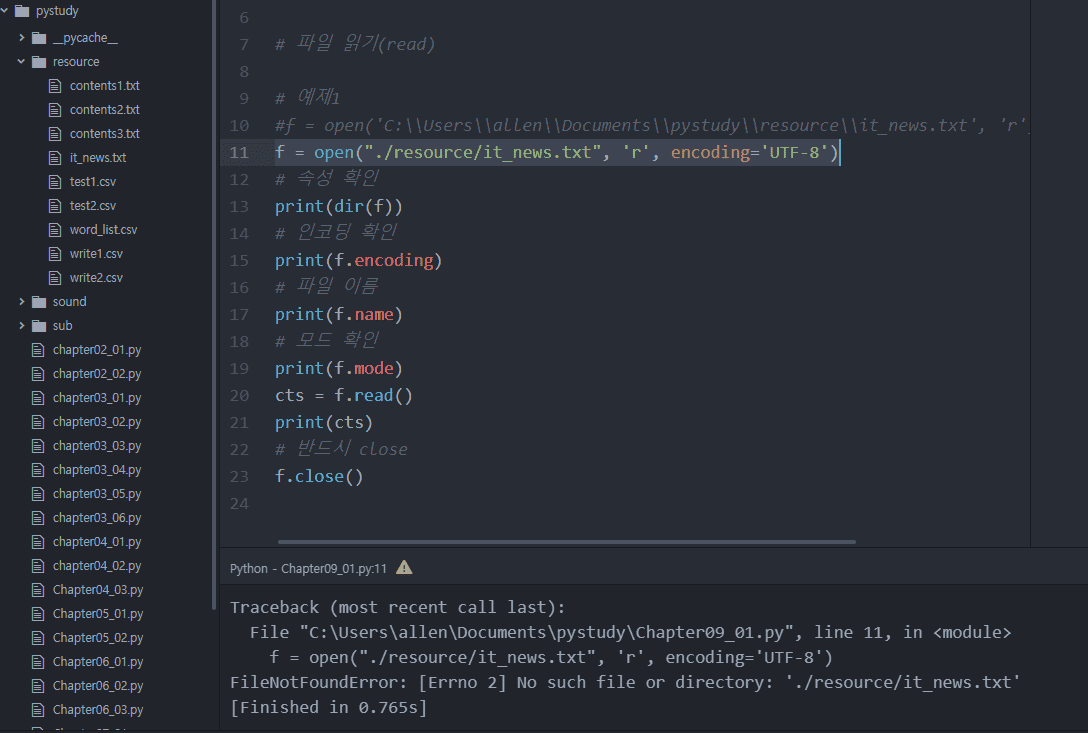Open contents3.txt in the sidebar
This screenshot has width=1088, height=733.
click(105, 133)
